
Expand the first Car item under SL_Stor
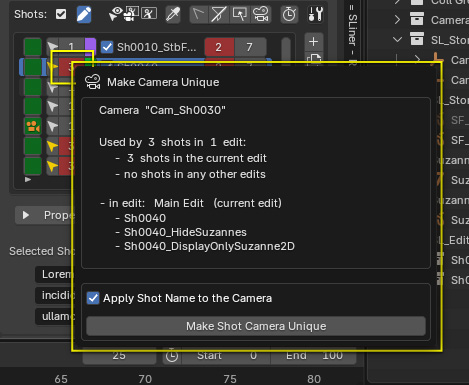pyautogui.click(x=417, y=60)
